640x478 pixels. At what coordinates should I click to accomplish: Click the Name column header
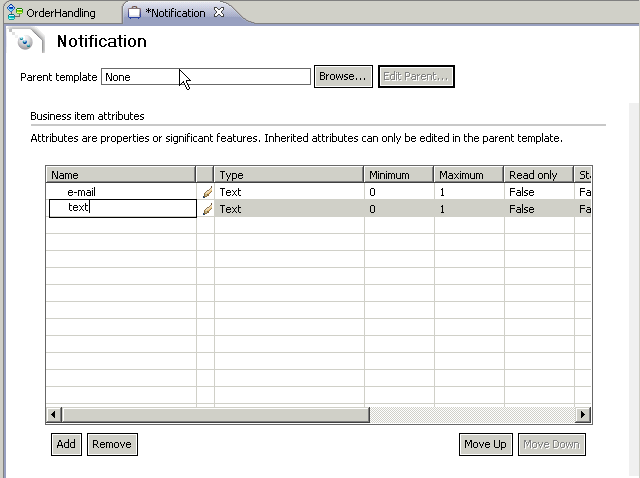(x=120, y=175)
